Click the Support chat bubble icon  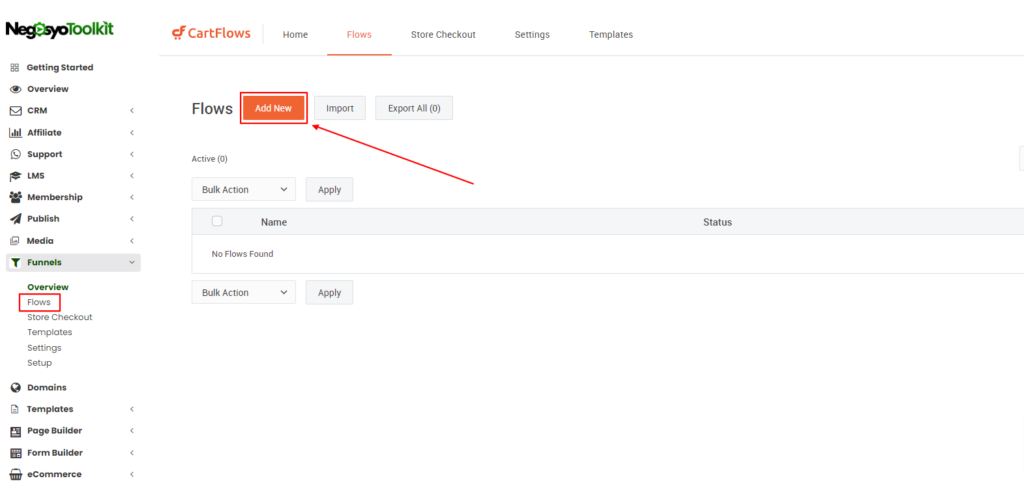[x=16, y=154]
